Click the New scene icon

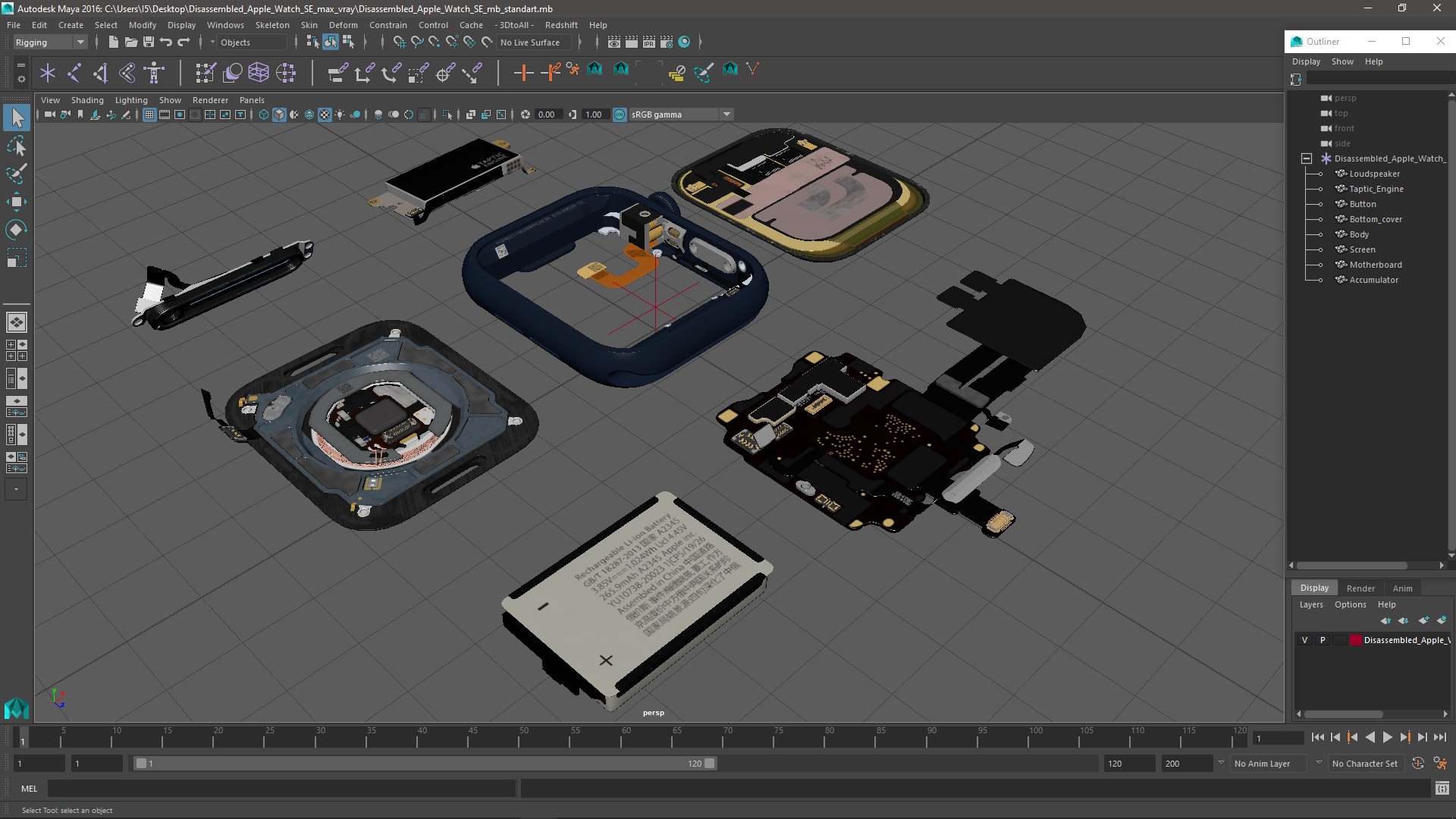coord(114,42)
